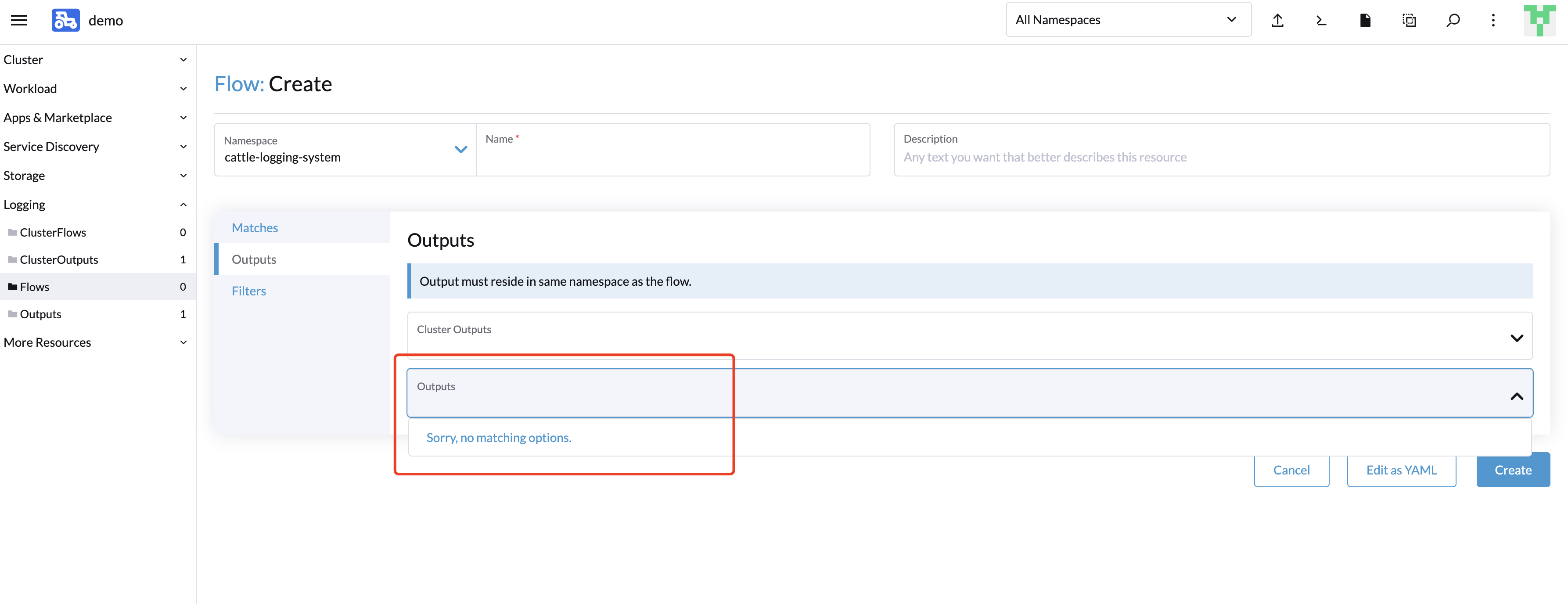This screenshot has height=604, width=1568.
Task: Open the kubectl shell terminal
Action: tap(1321, 19)
